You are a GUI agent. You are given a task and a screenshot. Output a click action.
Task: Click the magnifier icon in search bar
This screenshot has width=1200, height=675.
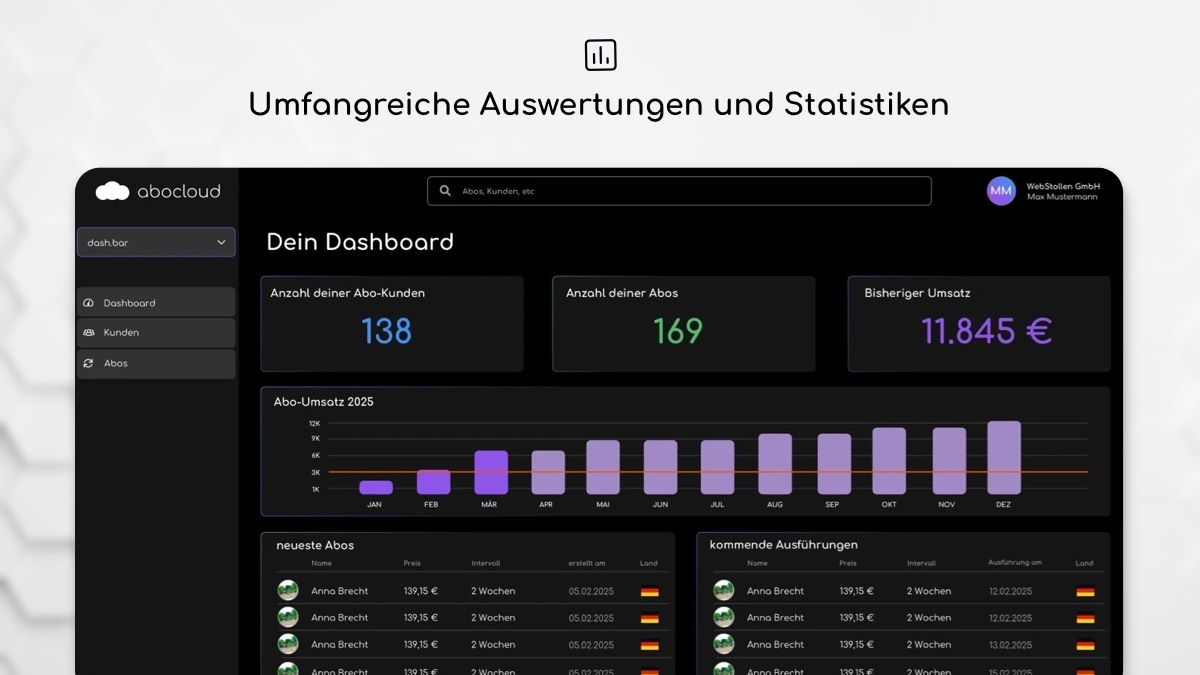tap(445, 191)
